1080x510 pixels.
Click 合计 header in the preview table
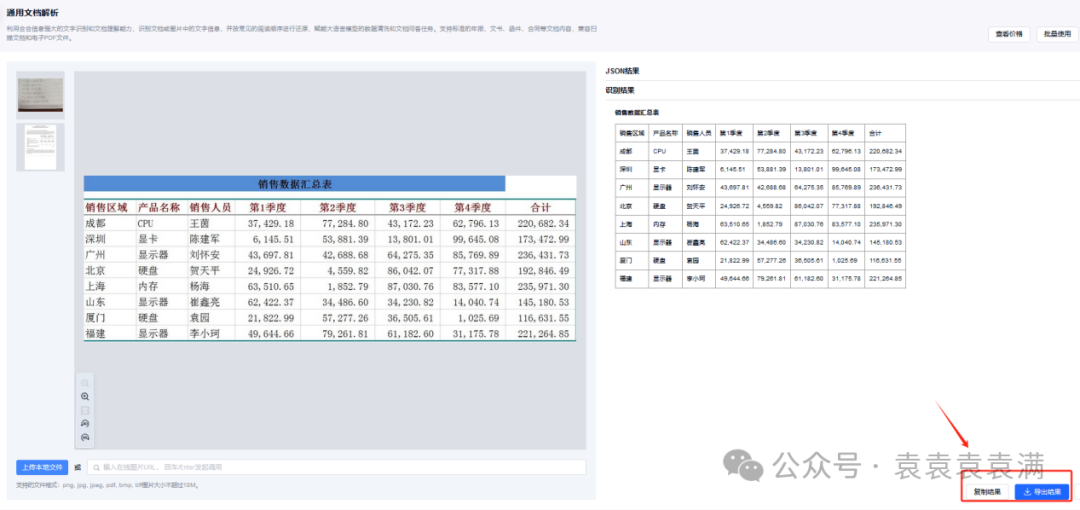[x=541, y=207]
